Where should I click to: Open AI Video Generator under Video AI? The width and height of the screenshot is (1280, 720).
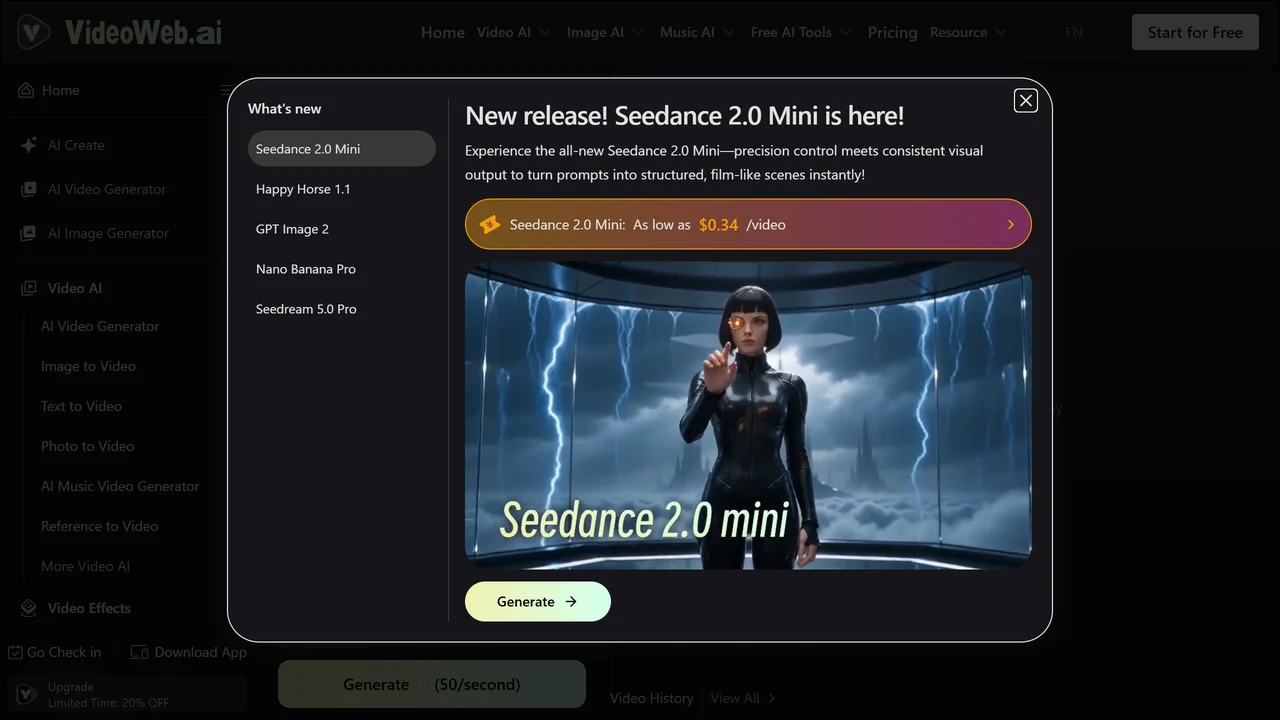(100, 326)
